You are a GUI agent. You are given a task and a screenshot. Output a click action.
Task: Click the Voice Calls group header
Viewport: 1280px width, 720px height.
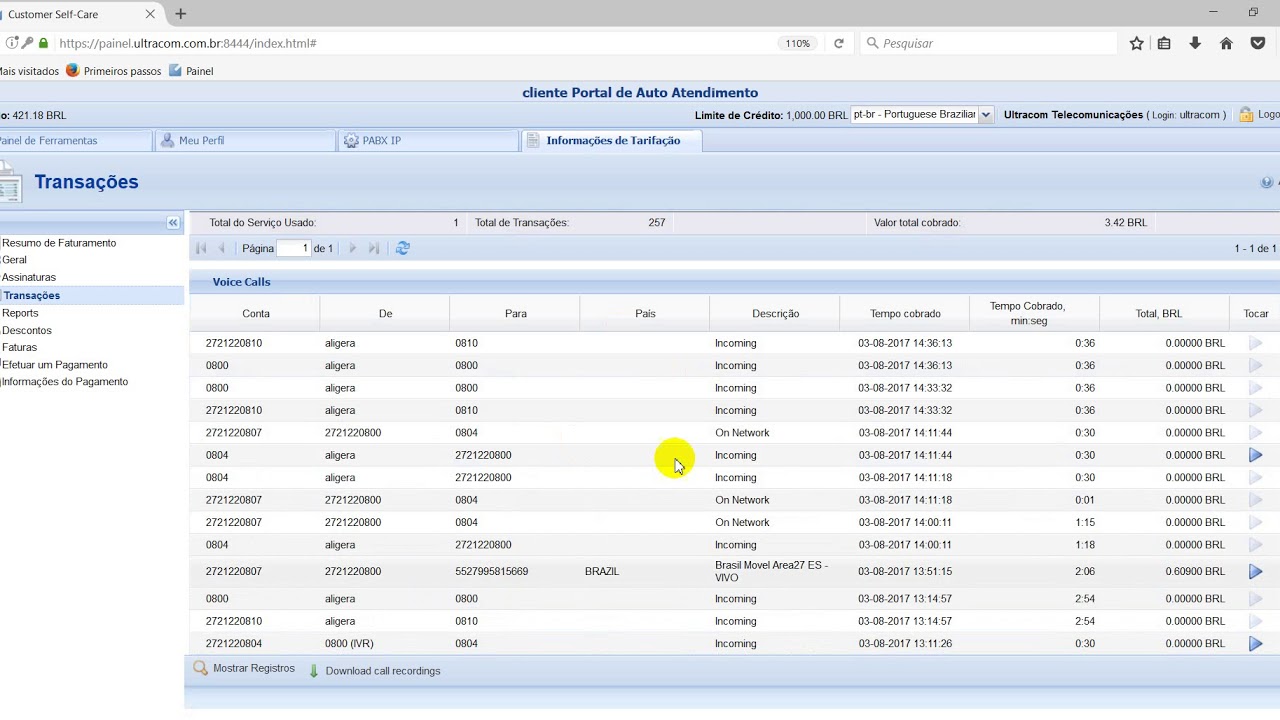(x=241, y=282)
